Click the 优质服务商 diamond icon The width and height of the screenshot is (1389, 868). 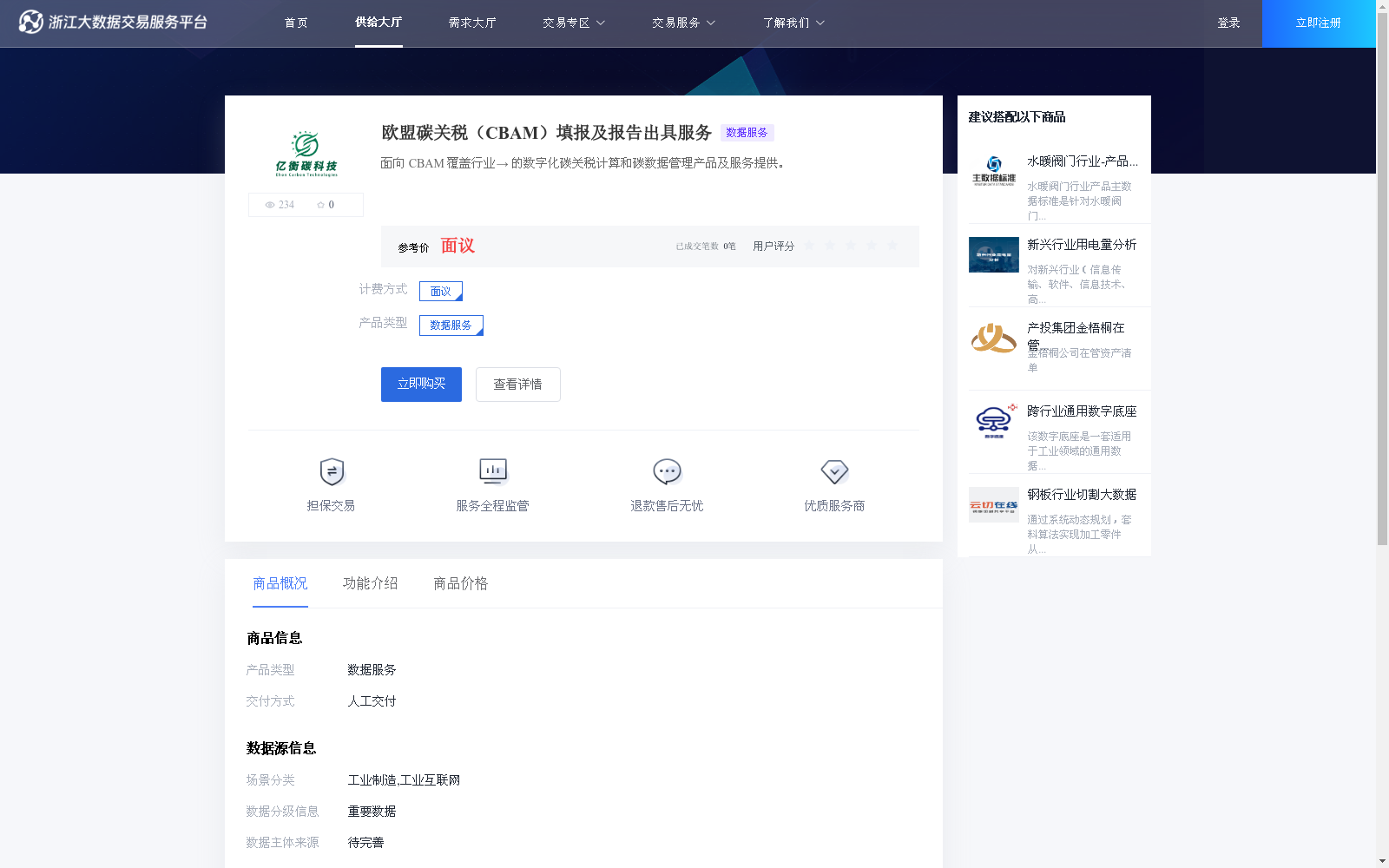(834, 471)
